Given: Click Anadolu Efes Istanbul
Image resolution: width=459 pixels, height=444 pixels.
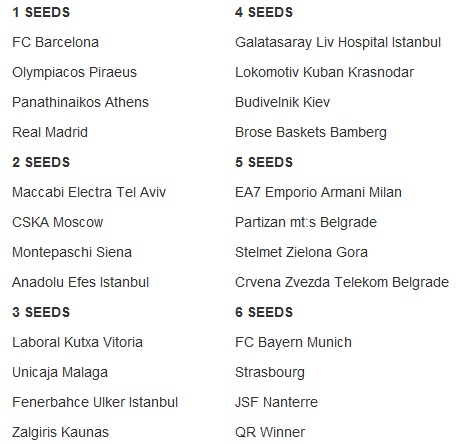Looking at the screenshot, I should click(x=80, y=282).
